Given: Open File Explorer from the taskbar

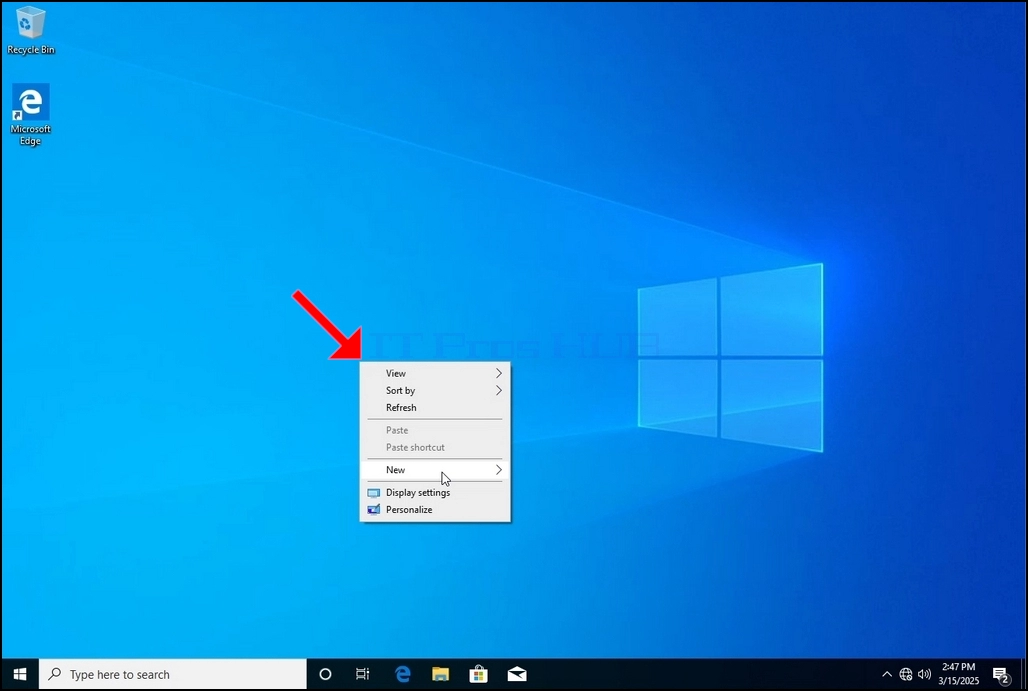Looking at the screenshot, I should pos(441,674).
